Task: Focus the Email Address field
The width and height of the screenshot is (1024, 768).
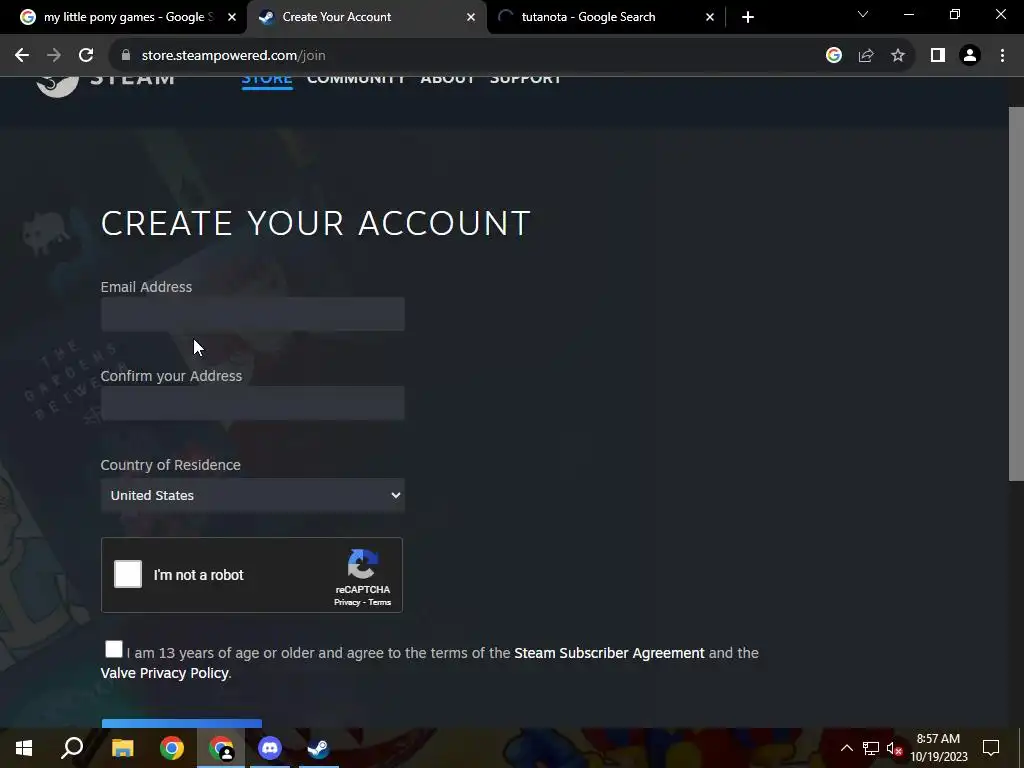Action: coord(253,314)
